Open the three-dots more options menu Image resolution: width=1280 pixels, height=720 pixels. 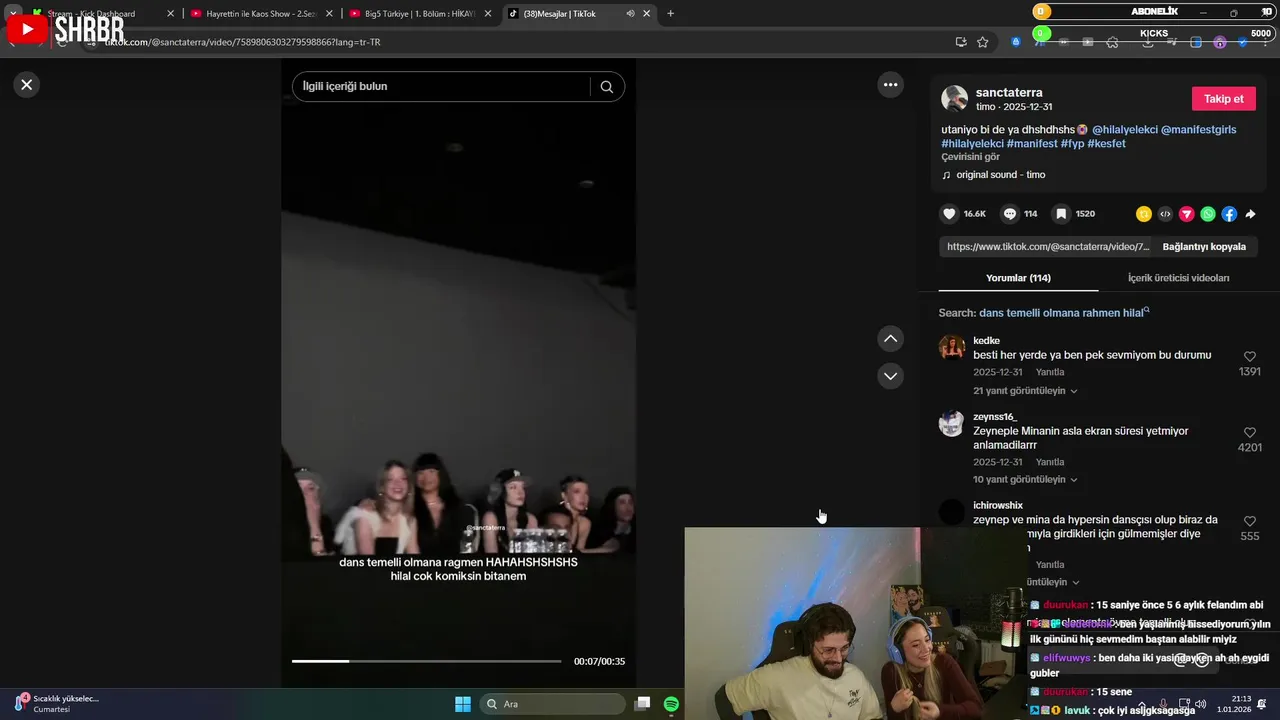(890, 85)
